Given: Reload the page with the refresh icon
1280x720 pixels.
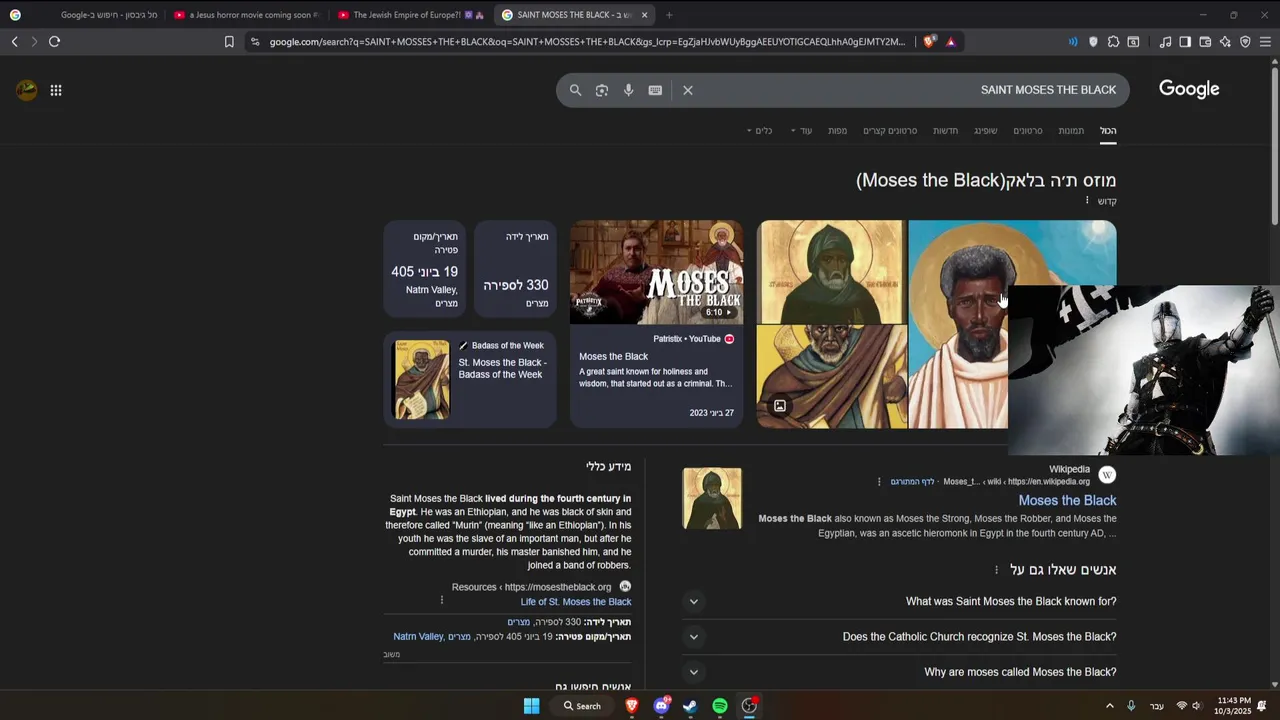Looking at the screenshot, I should tap(54, 41).
